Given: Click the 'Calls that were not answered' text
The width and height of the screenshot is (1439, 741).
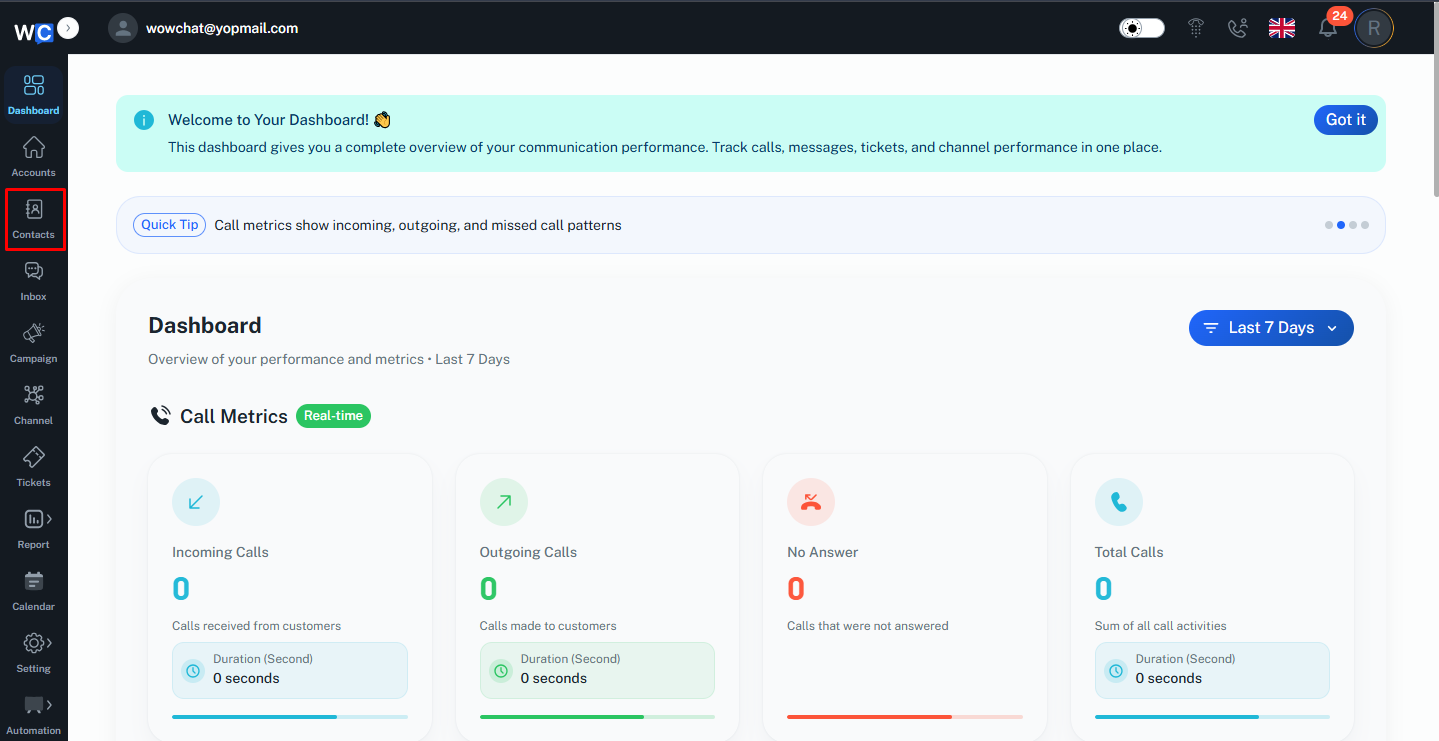Looking at the screenshot, I should (x=867, y=626).
